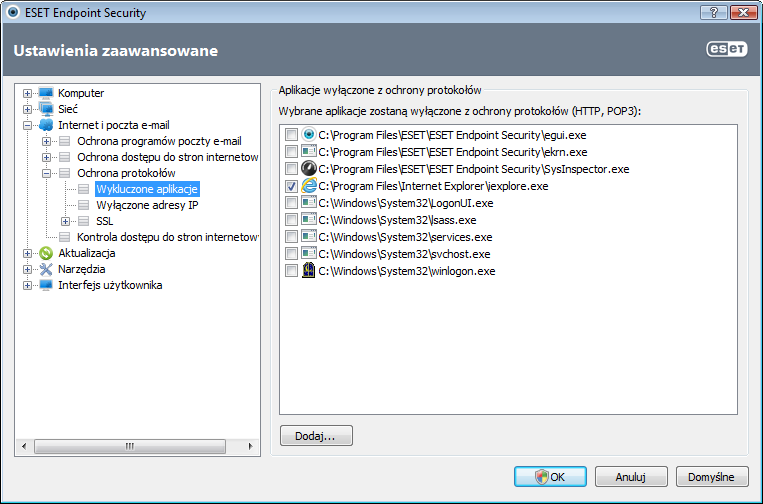Open help with the question mark button

coord(714,12)
